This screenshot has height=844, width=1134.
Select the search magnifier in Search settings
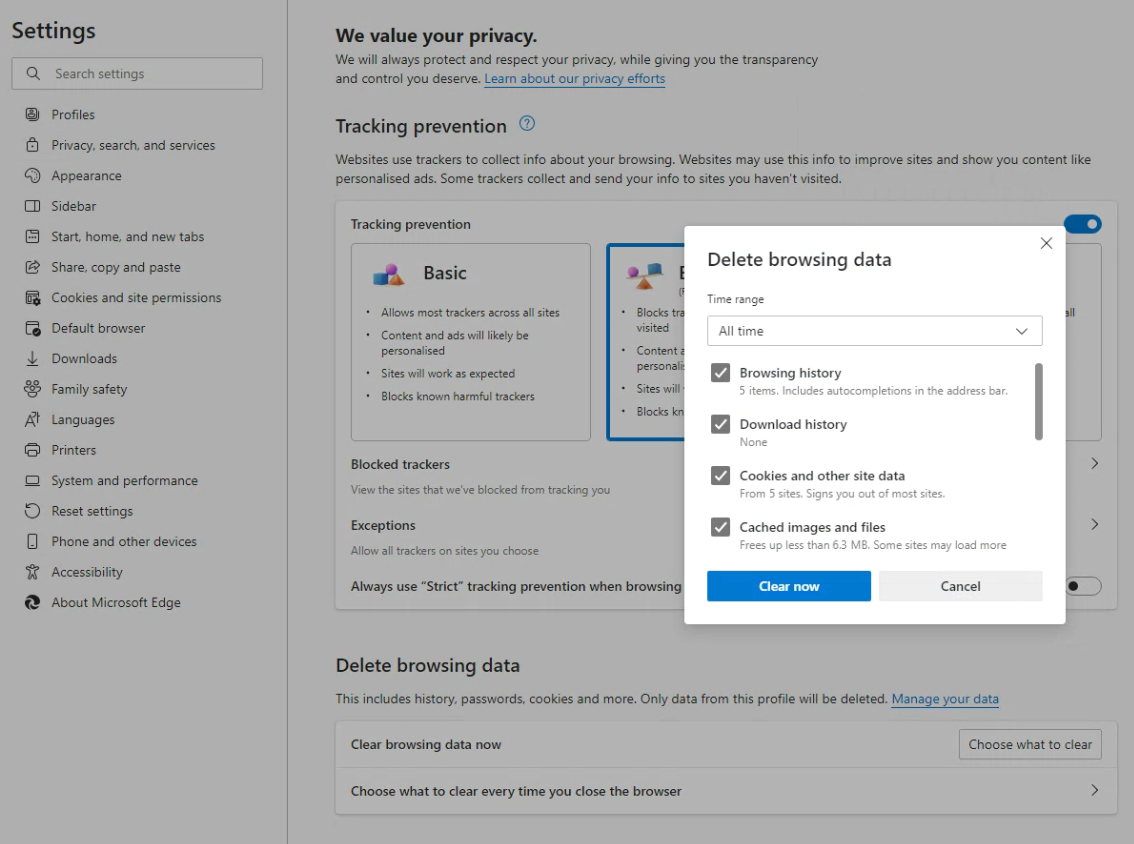pyautogui.click(x=32, y=73)
